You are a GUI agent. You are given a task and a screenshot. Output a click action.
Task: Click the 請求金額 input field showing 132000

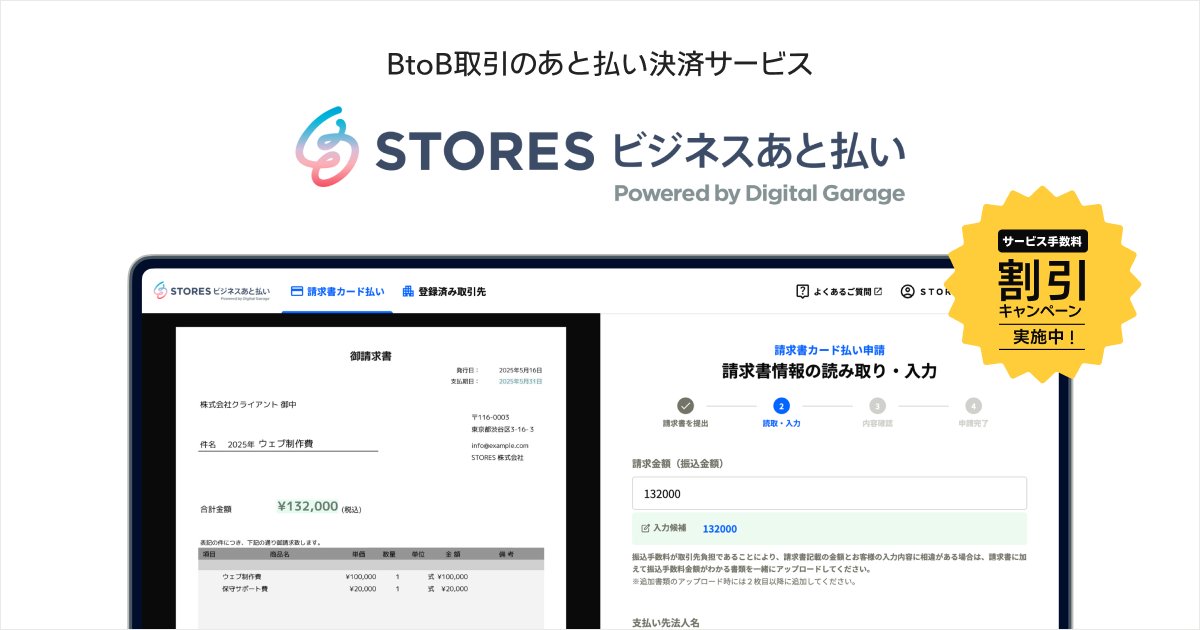coord(829,494)
